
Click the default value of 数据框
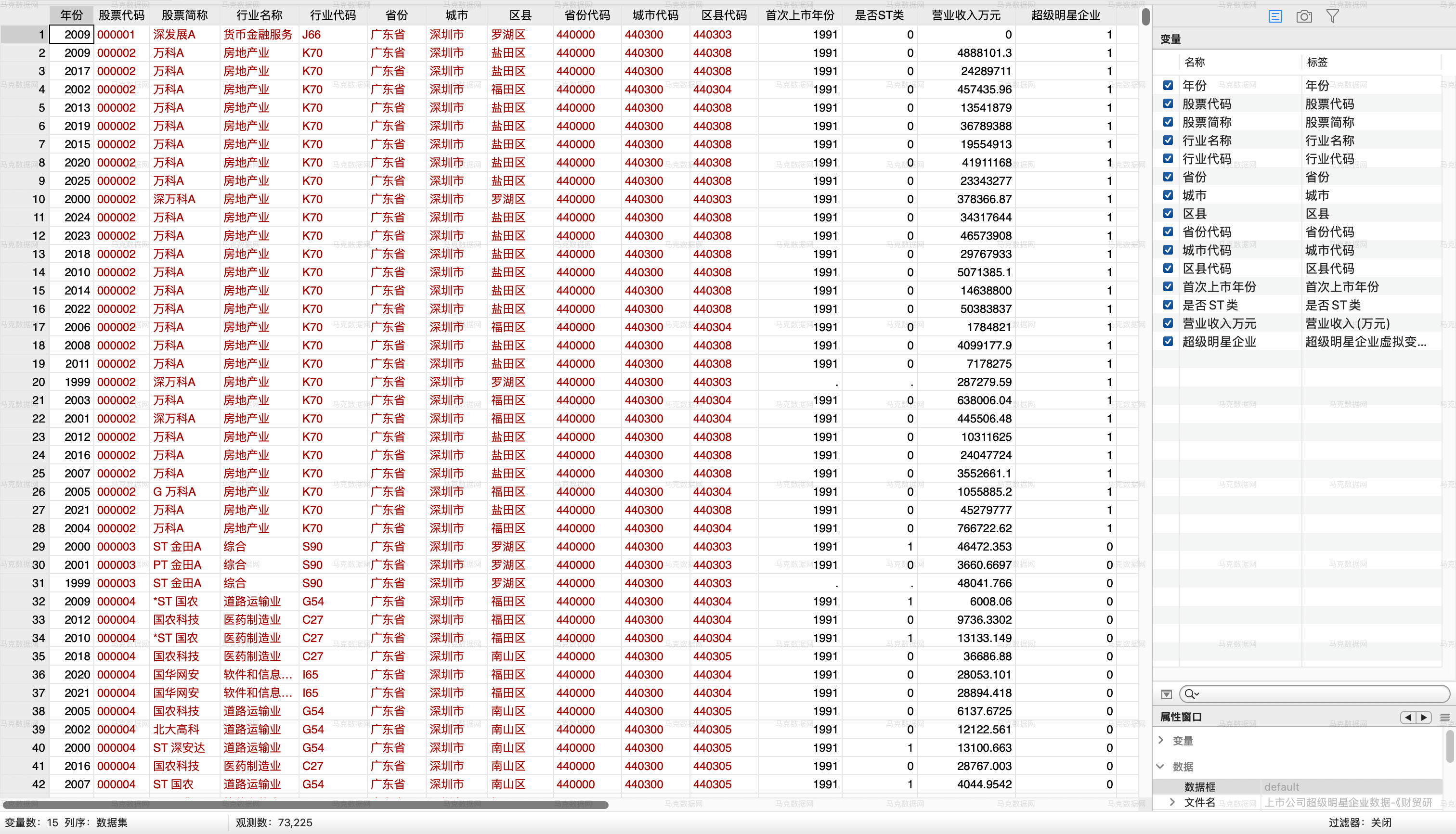[1282, 786]
